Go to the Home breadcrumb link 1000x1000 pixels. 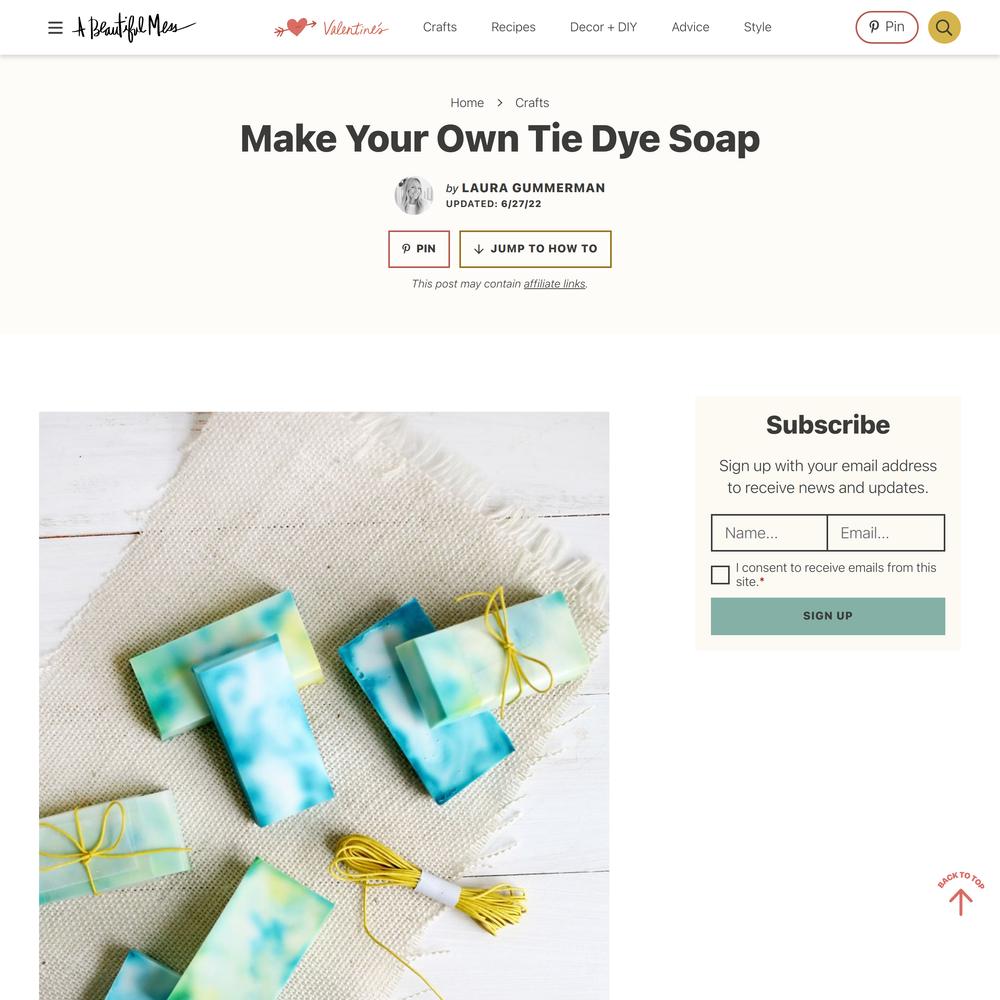pos(467,103)
